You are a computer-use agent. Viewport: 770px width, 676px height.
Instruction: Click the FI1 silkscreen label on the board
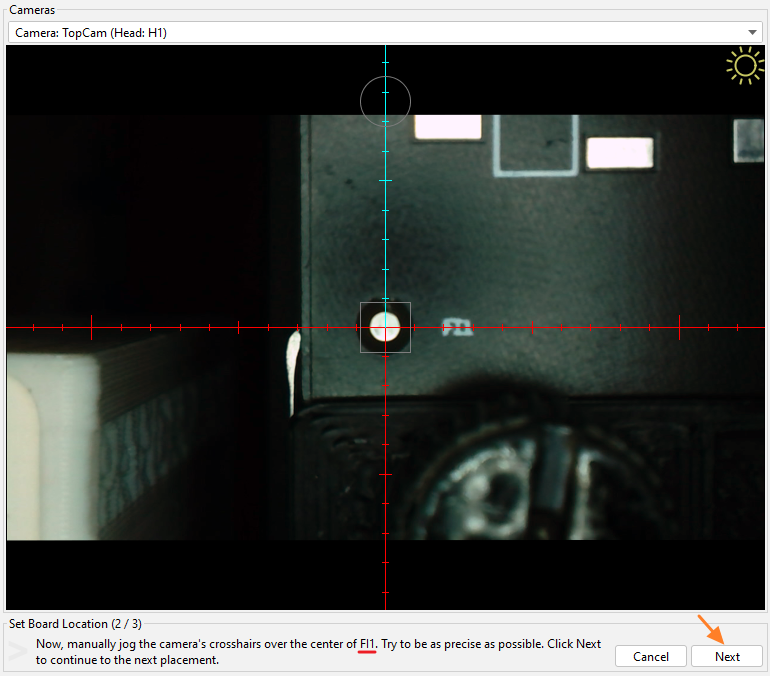click(x=458, y=327)
